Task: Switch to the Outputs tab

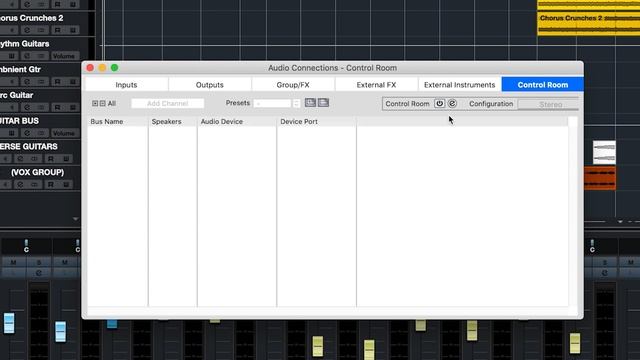Action: [209, 84]
